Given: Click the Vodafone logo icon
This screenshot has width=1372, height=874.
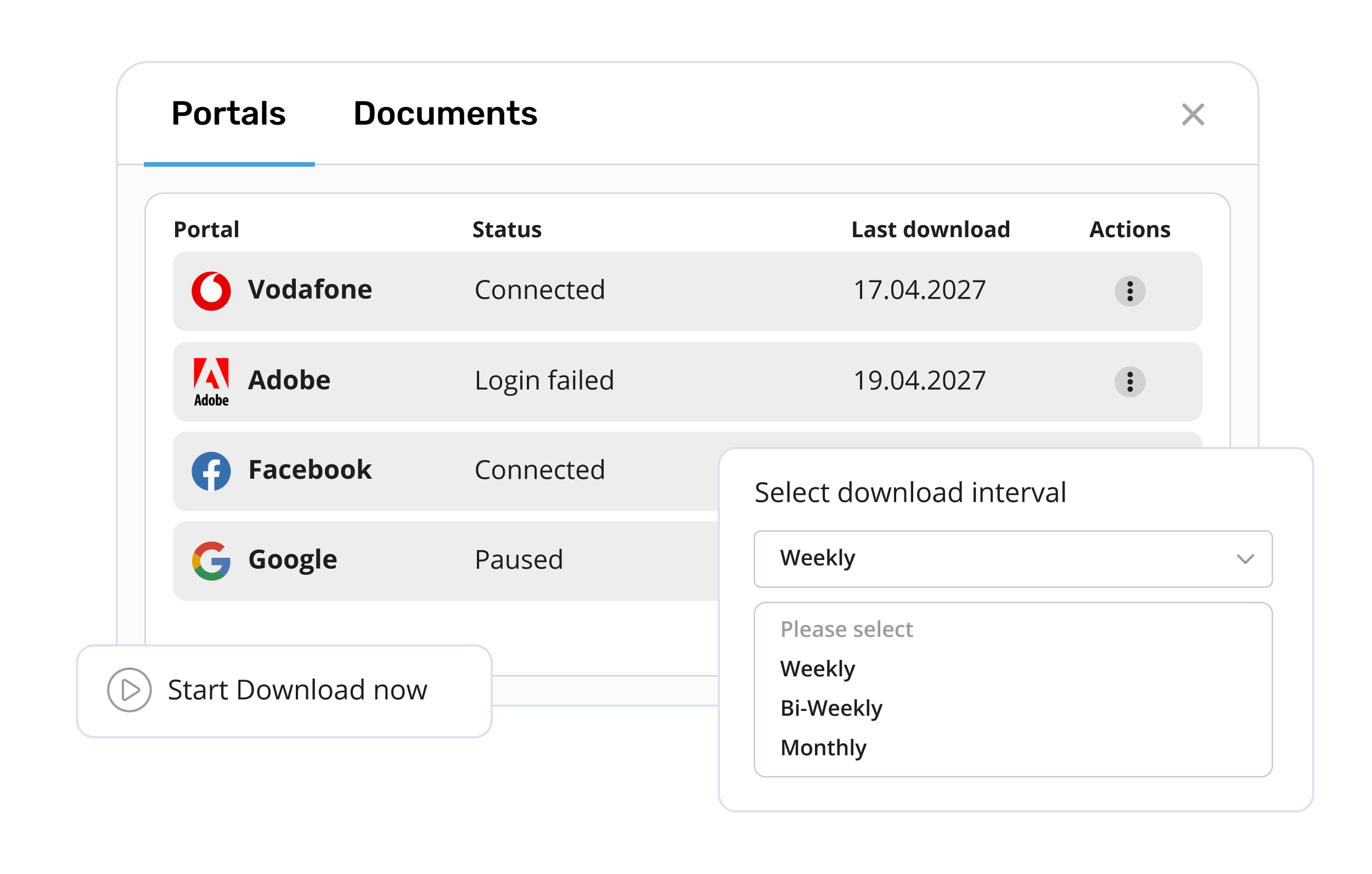Looking at the screenshot, I should (211, 291).
